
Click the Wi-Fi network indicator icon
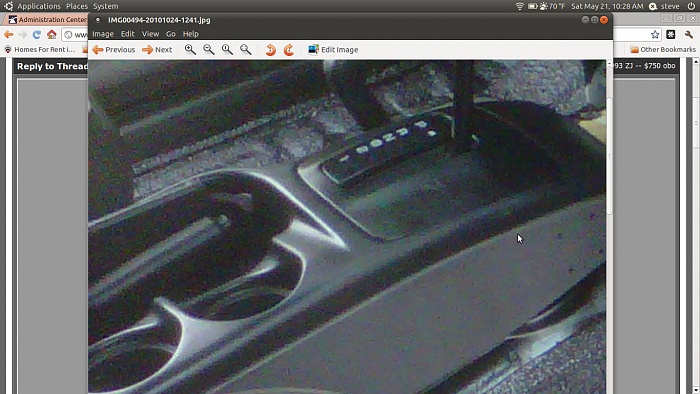tap(519, 6)
